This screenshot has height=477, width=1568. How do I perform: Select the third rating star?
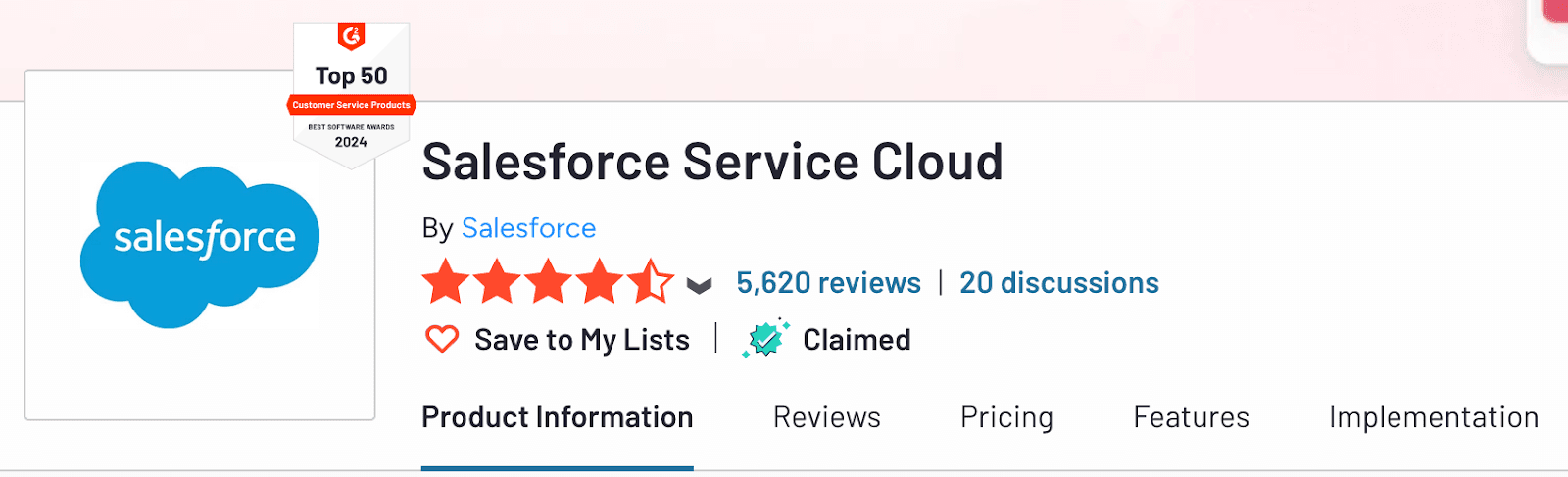pyautogui.click(x=548, y=282)
